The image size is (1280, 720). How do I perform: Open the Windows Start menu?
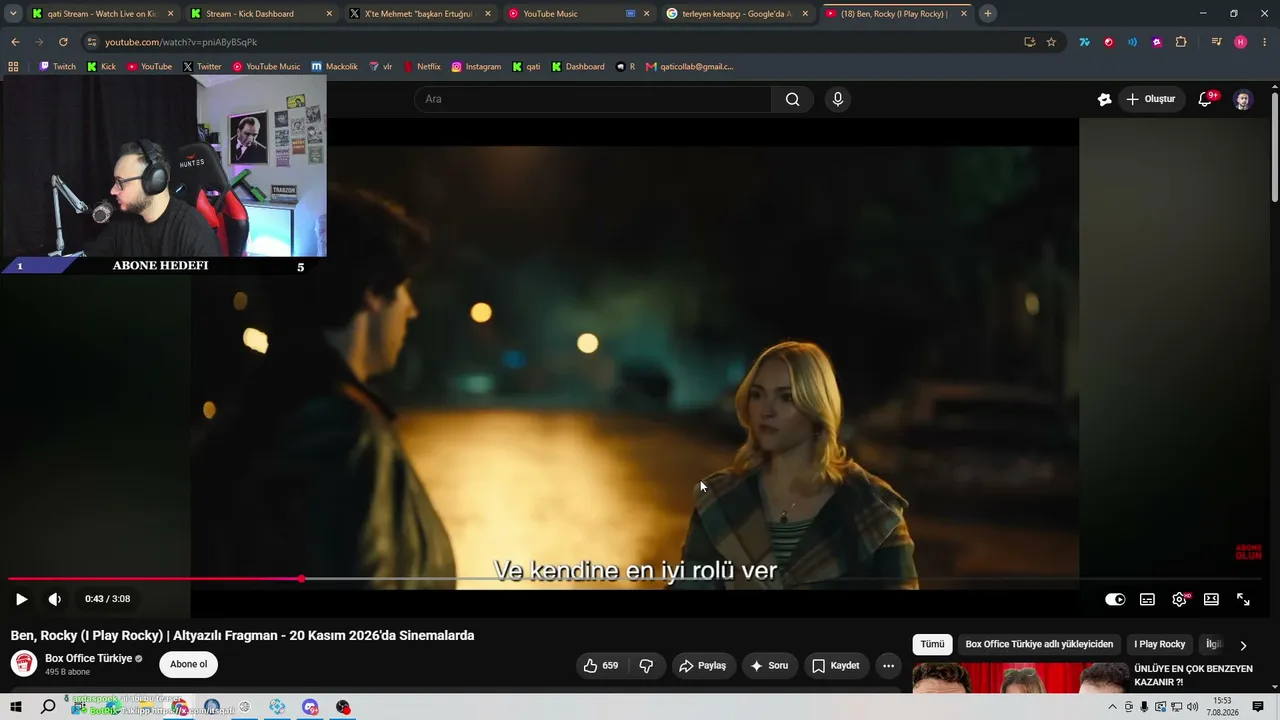(x=15, y=707)
